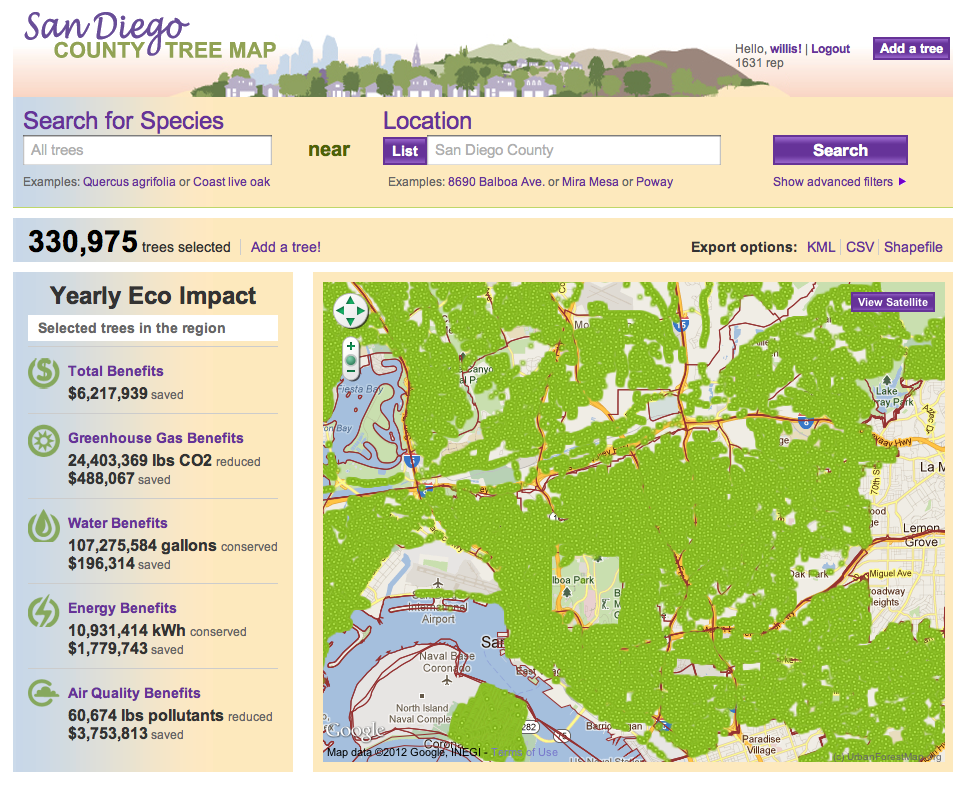The image size is (974, 788).
Task: Export results as KML
Action: pos(821,247)
